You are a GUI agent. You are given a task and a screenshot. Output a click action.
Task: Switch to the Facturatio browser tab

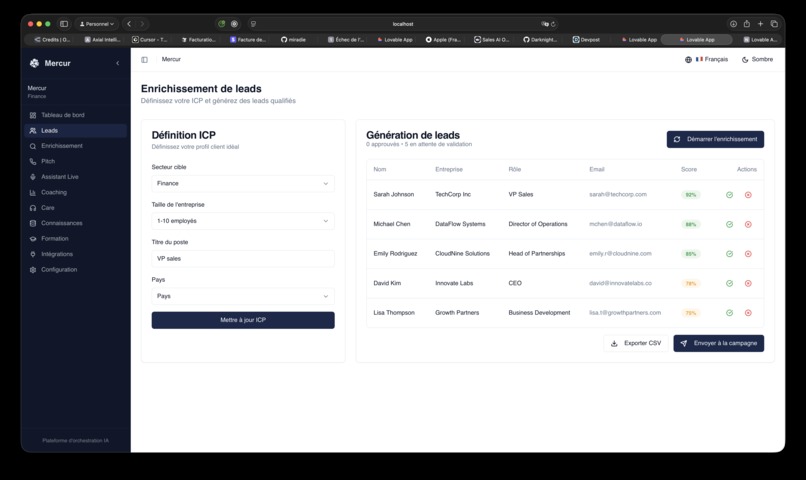pyautogui.click(x=198, y=40)
